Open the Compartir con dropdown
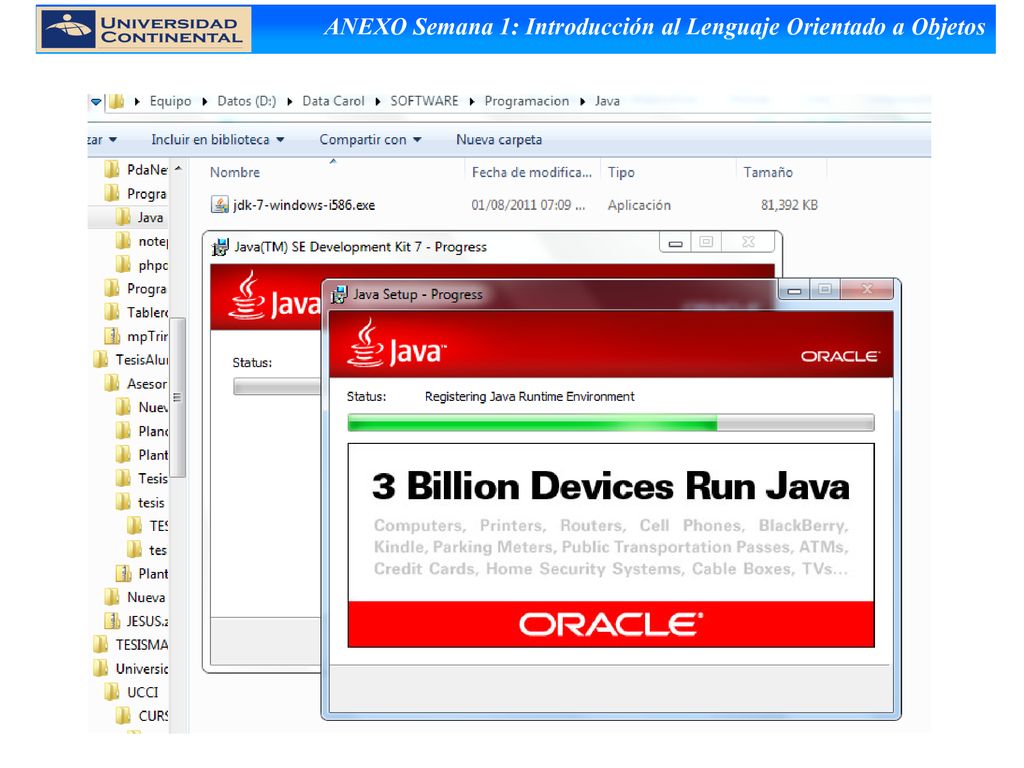This screenshot has height=768, width=1024. pos(370,140)
